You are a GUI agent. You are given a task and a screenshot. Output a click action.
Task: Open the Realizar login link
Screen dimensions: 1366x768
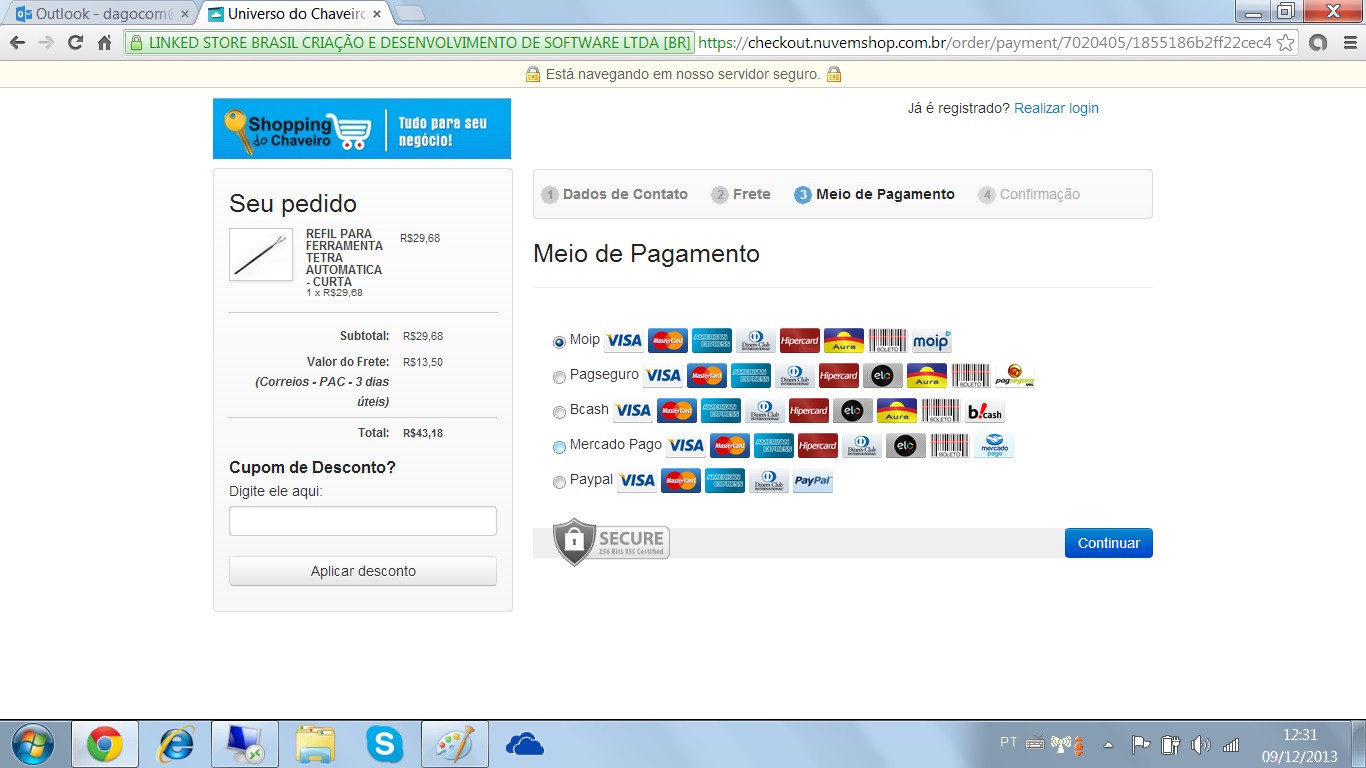(x=1056, y=108)
